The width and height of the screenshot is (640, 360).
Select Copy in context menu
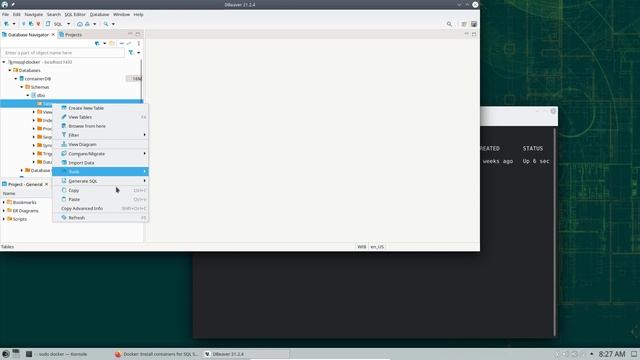tap(100, 191)
